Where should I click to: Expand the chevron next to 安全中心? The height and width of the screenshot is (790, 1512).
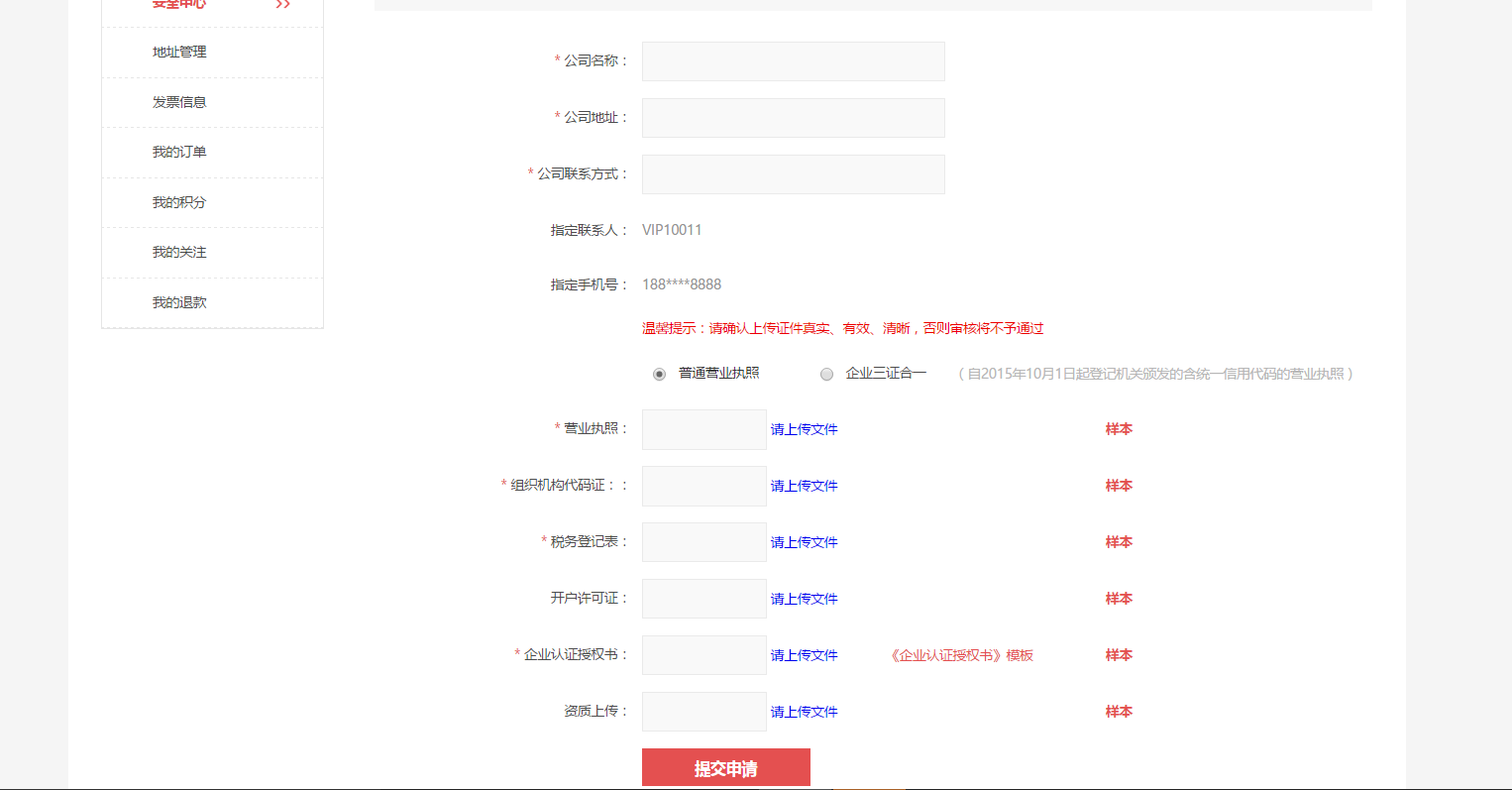[x=283, y=4]
